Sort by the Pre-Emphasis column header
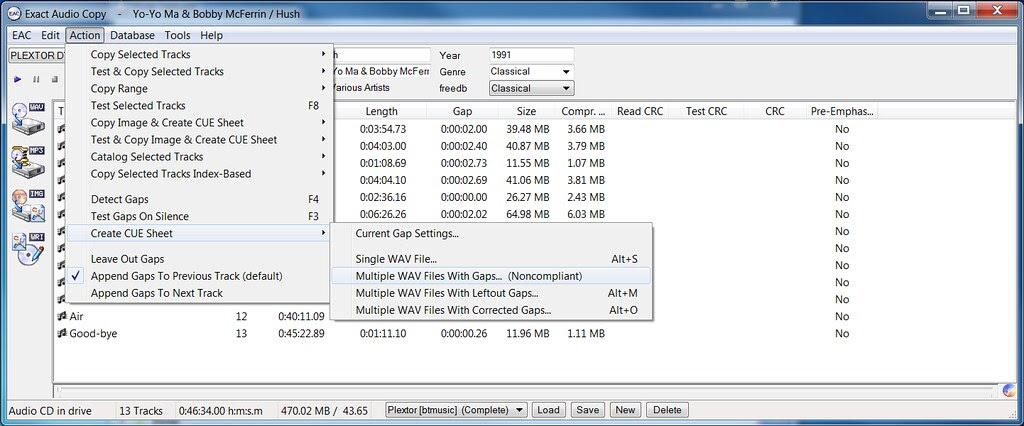 (842, 112)
